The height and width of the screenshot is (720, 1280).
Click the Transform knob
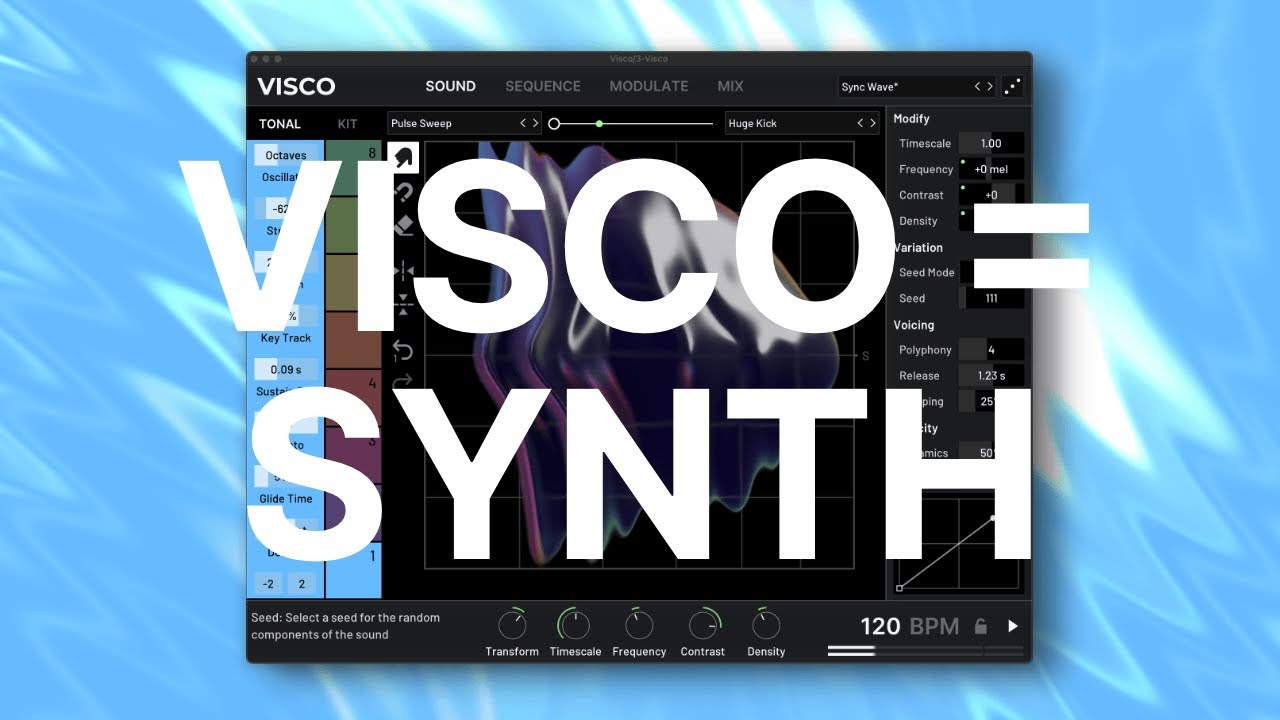(x=512, y=626)
